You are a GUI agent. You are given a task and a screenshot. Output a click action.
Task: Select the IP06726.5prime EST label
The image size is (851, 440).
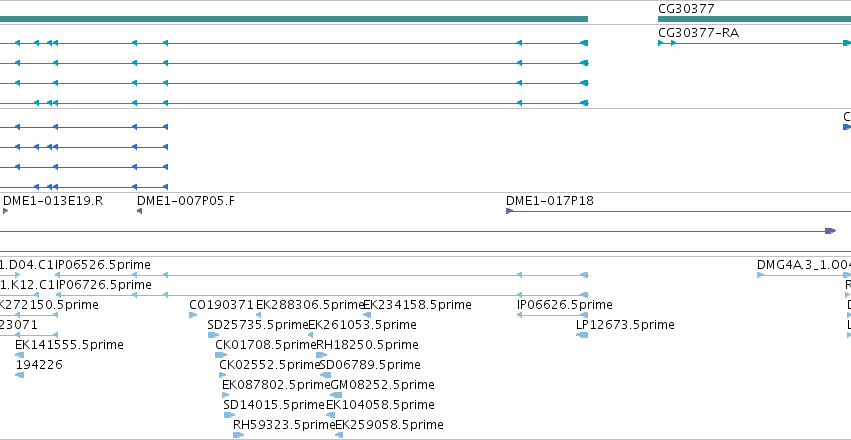[x=103, y=284]
